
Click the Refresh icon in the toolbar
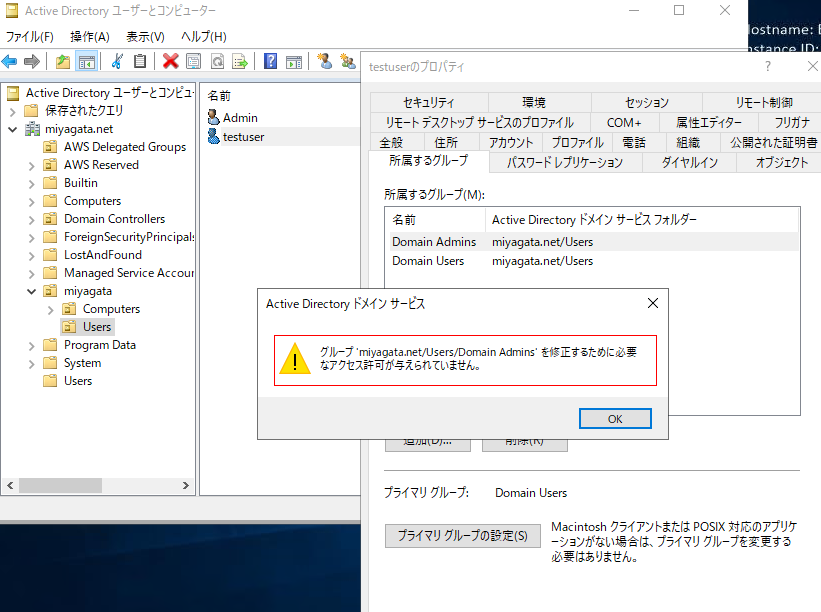point(216,61)
